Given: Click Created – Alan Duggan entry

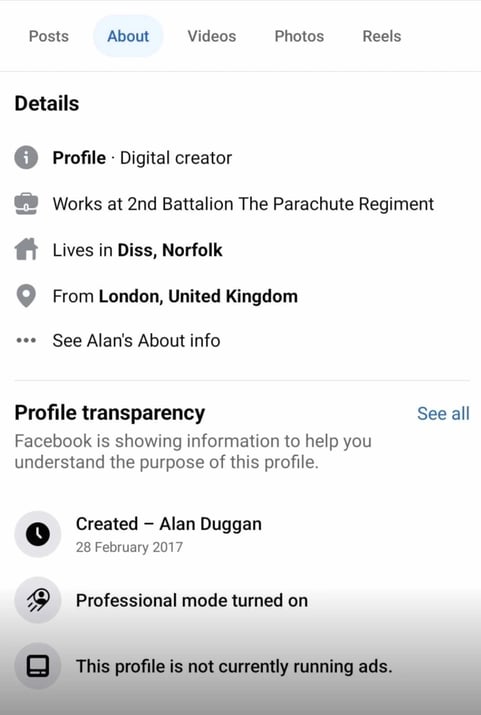Looking at the screenshot, I should [x=169, y=534].
